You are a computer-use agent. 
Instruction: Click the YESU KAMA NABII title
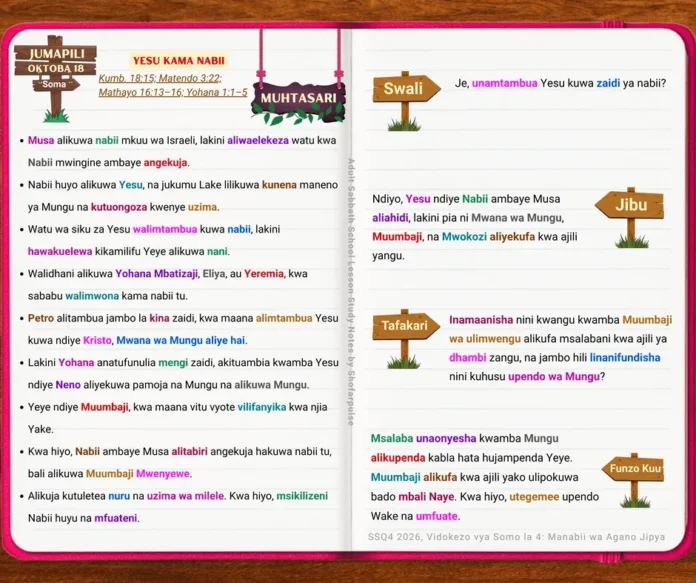pos(179,60)
